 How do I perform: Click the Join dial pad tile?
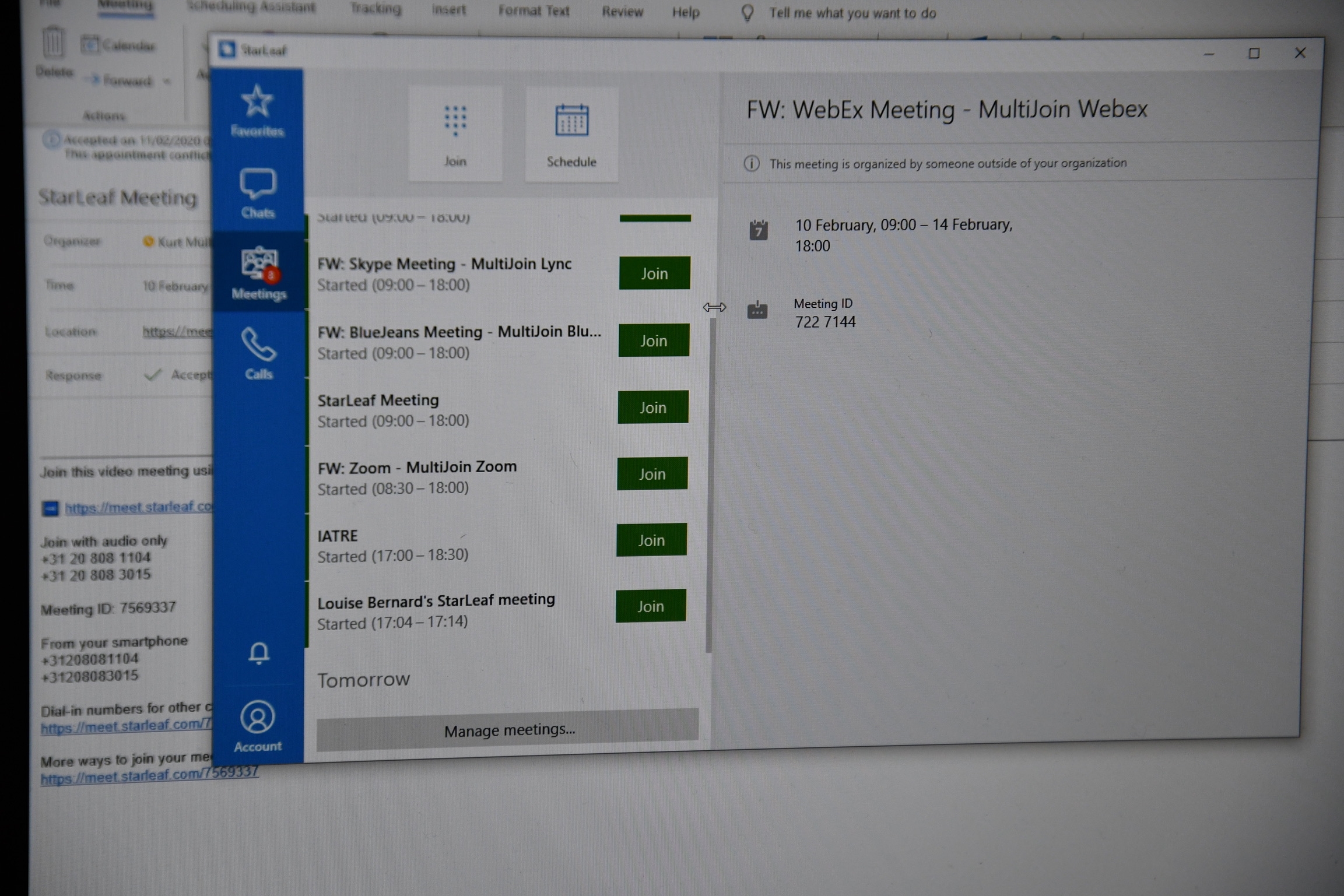455,134
